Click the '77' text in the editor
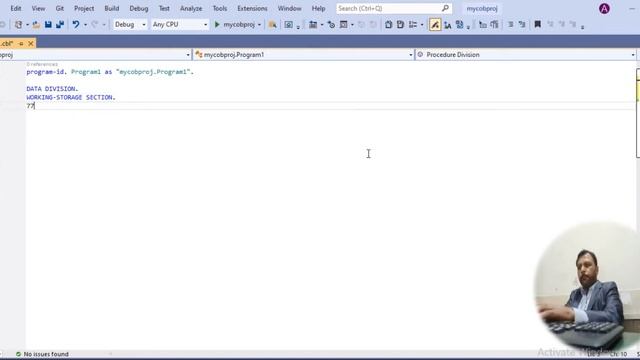Image resolution: width=640 pixels, height=360 pixels. click(31, 106)
